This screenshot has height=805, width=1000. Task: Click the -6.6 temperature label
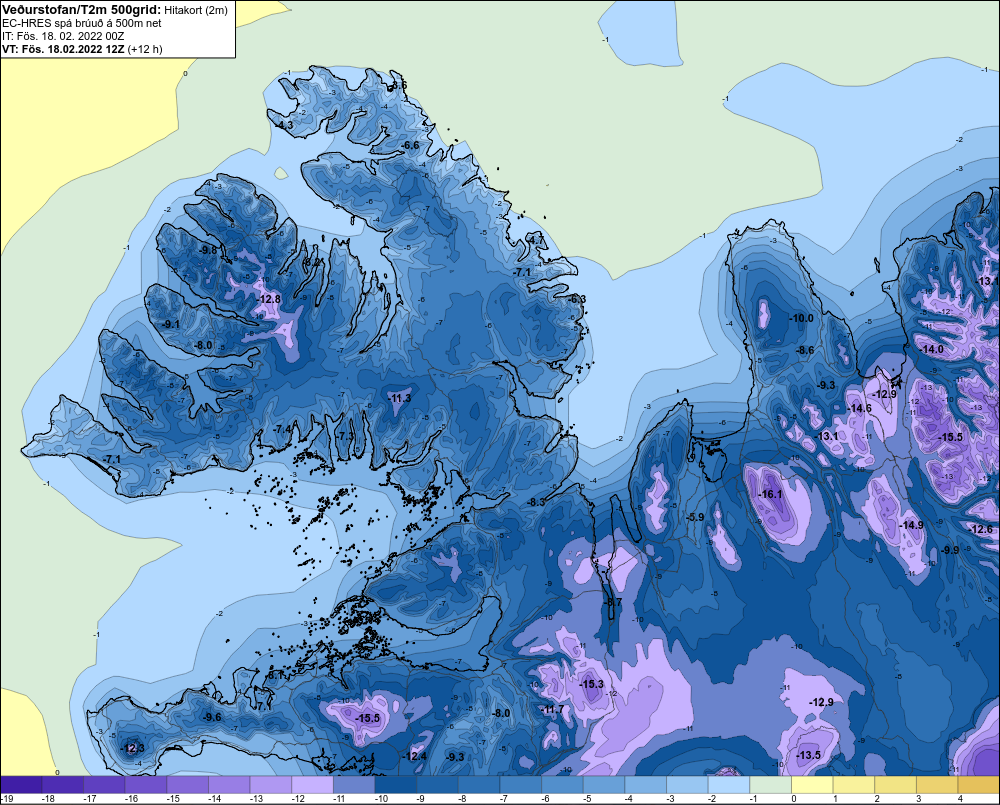pos(411,145)
